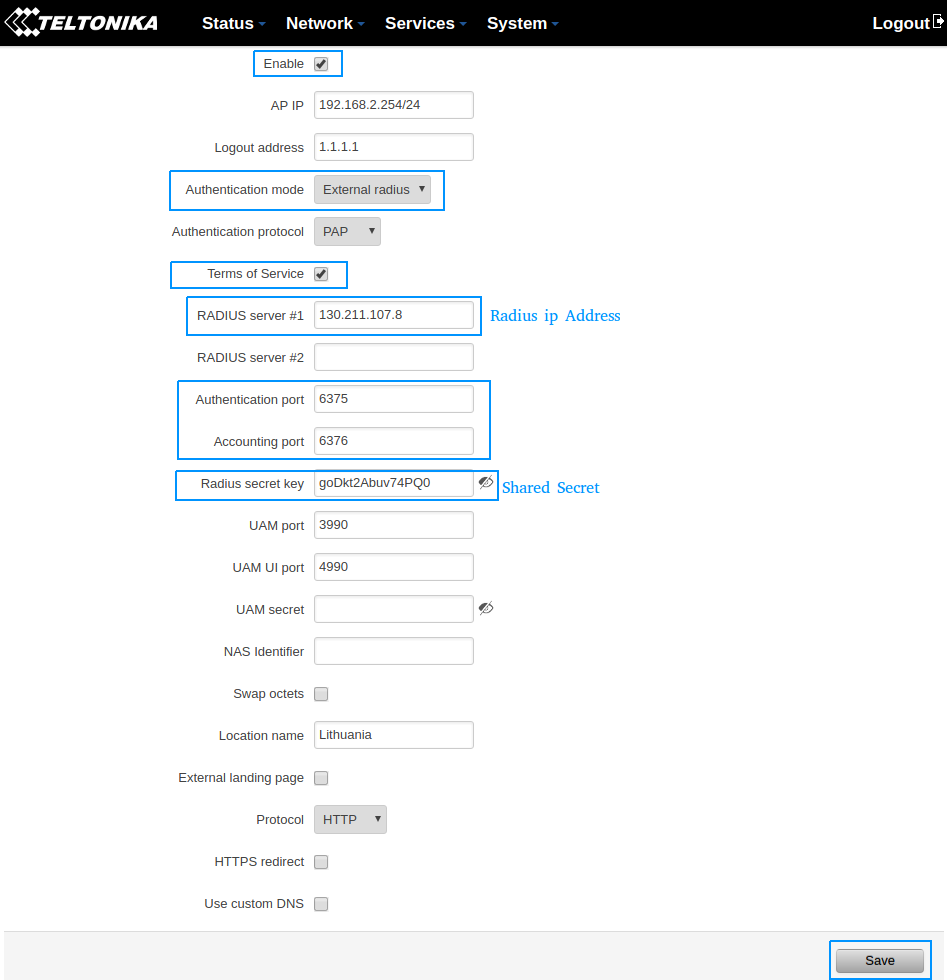Open the Network menu
947x980 pixels.
click(324, 23)
